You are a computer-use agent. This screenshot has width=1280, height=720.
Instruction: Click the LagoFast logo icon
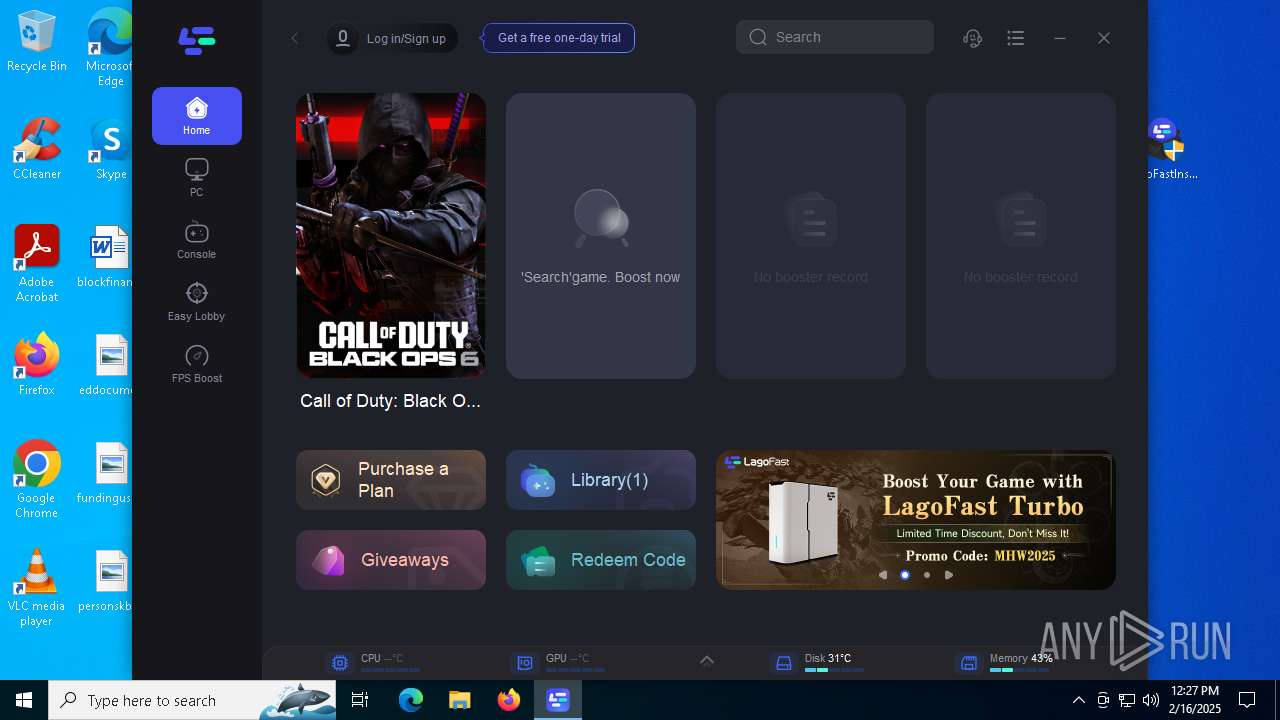[197, 40]
